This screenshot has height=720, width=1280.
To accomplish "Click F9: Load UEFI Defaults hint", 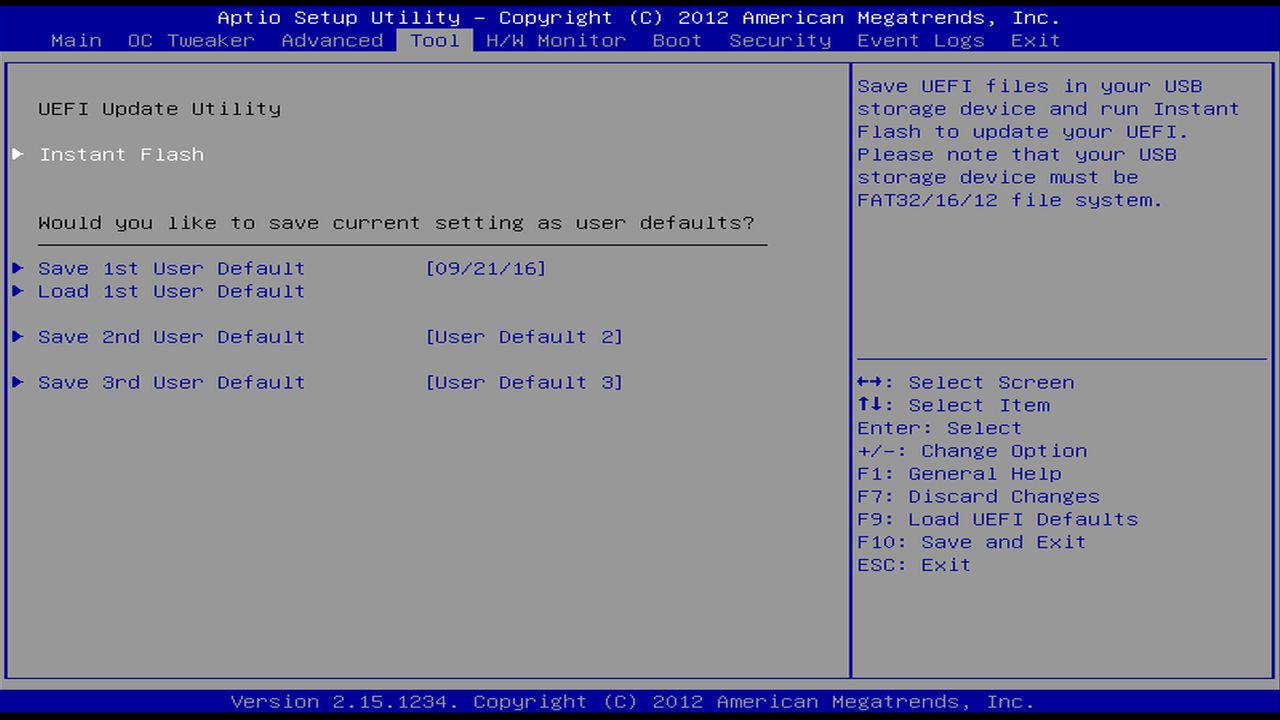I will click(997, 519).
